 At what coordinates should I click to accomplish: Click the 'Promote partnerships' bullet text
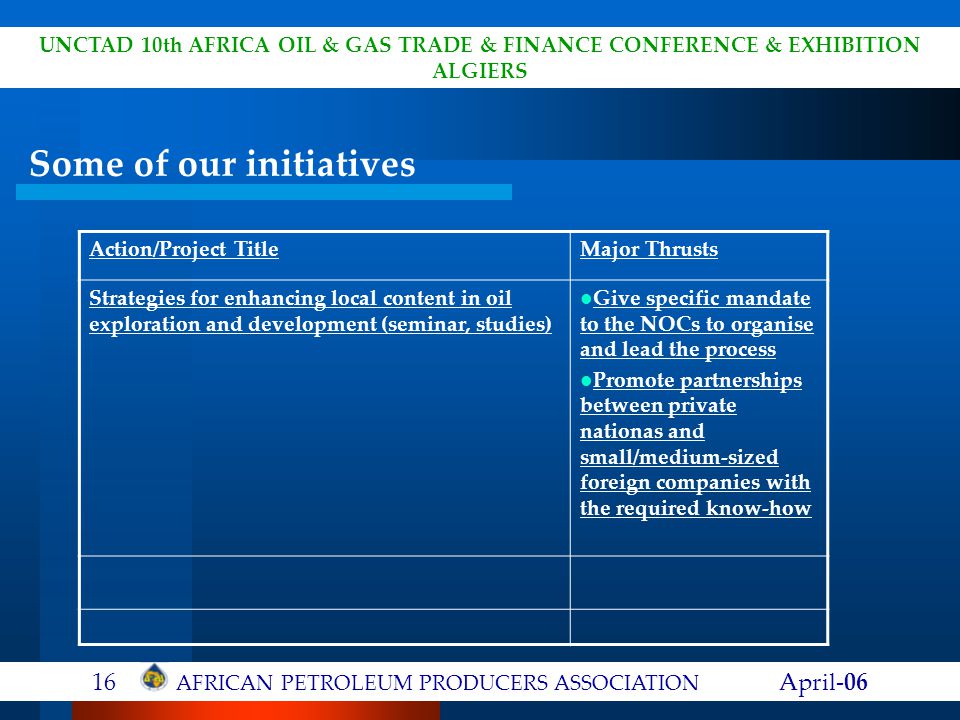tap(696, 444)
